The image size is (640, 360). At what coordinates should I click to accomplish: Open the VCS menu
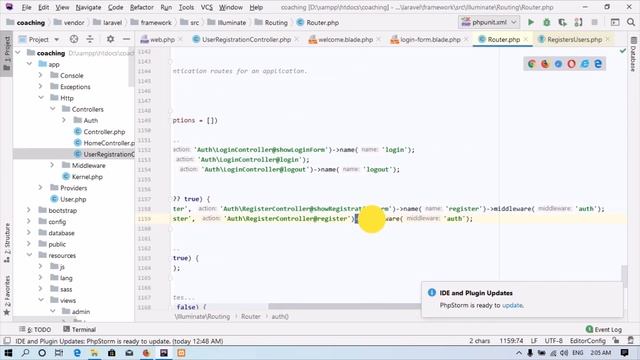click(x=207, y=7)
